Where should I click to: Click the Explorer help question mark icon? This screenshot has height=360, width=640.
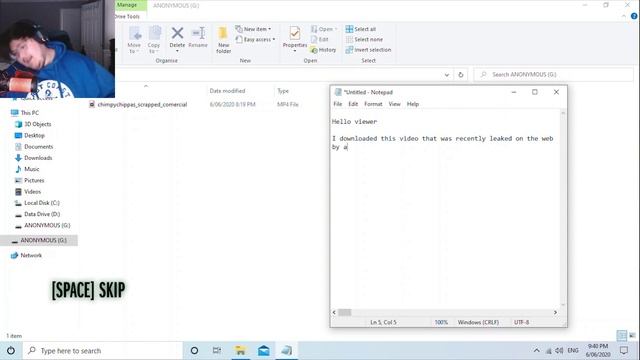(634, 16)
